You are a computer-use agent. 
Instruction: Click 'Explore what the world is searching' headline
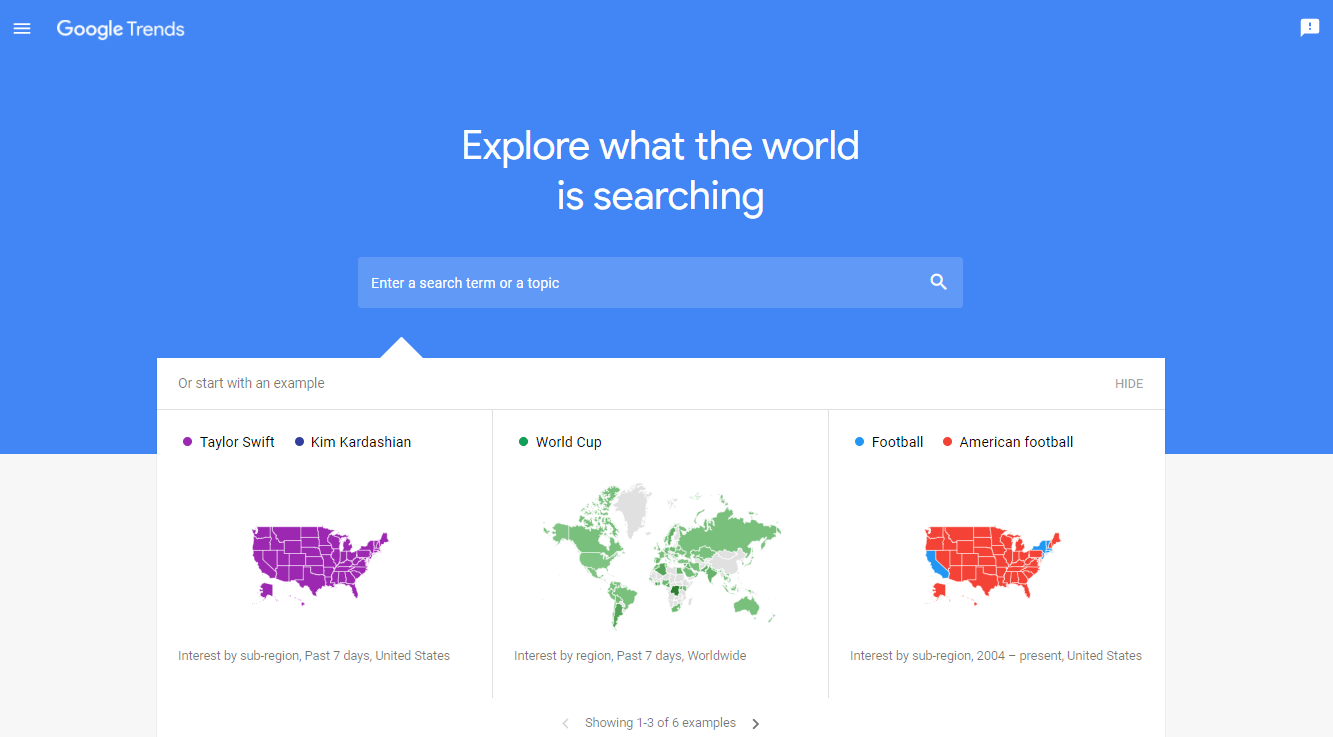coord(660,171)
